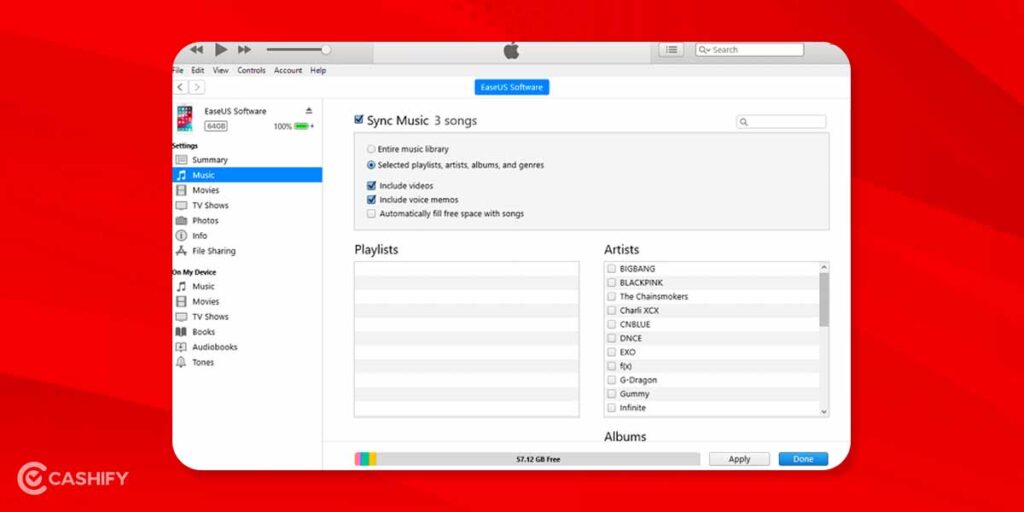Go back with the left arrow
The height and width of the screenshot is (512, 1024).
[181, 87]
